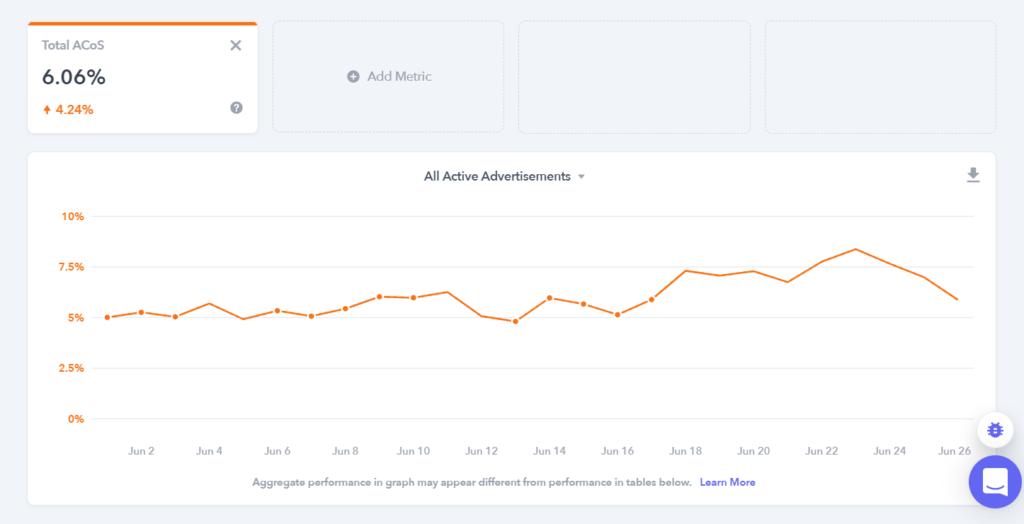
Task: Open the Learn More link
Action: [728, 482]
